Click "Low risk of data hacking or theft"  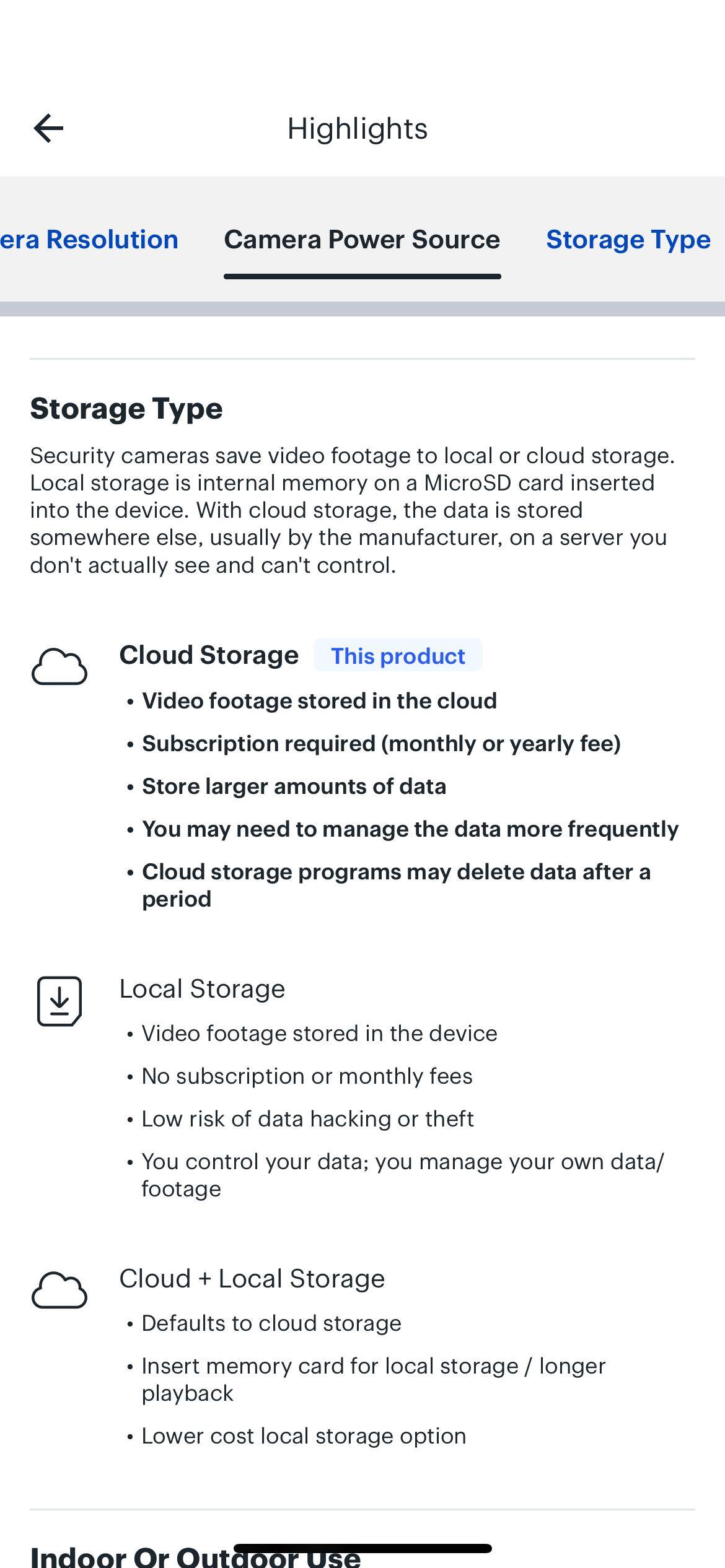pyautogui.click(x=307, y=1119)
